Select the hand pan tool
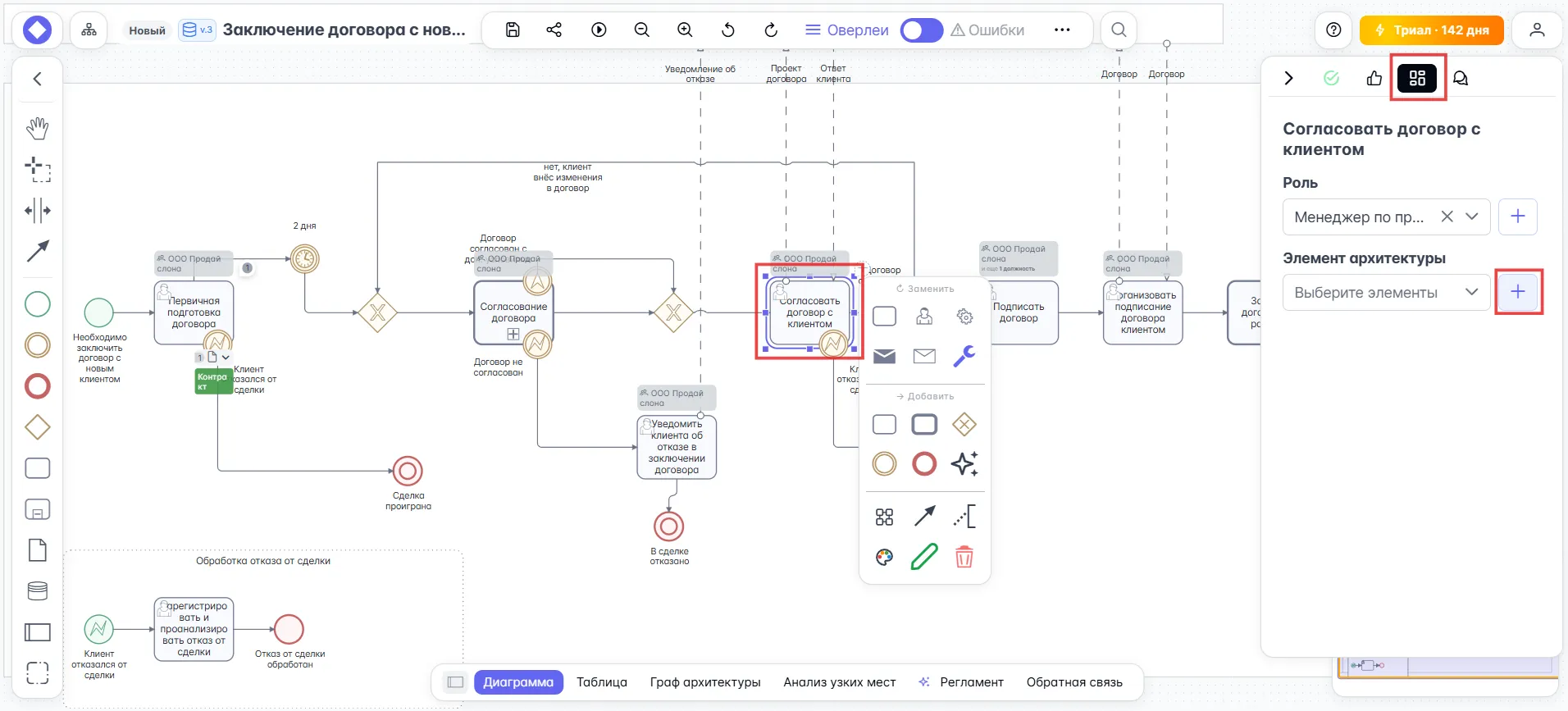The height and width of the screenshot is (711, 1568). (x=38, y=128)
